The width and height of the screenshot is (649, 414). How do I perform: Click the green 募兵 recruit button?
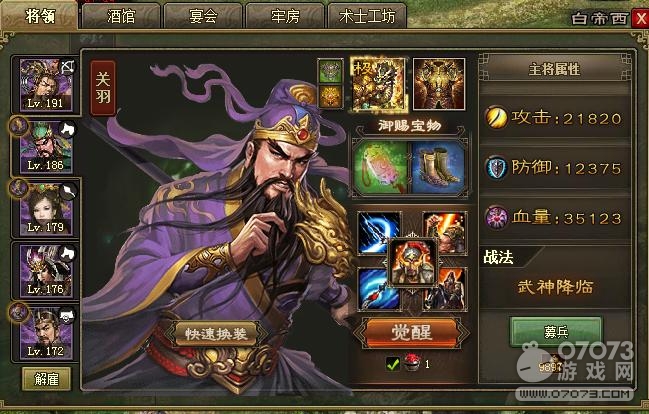click(556, 331)
